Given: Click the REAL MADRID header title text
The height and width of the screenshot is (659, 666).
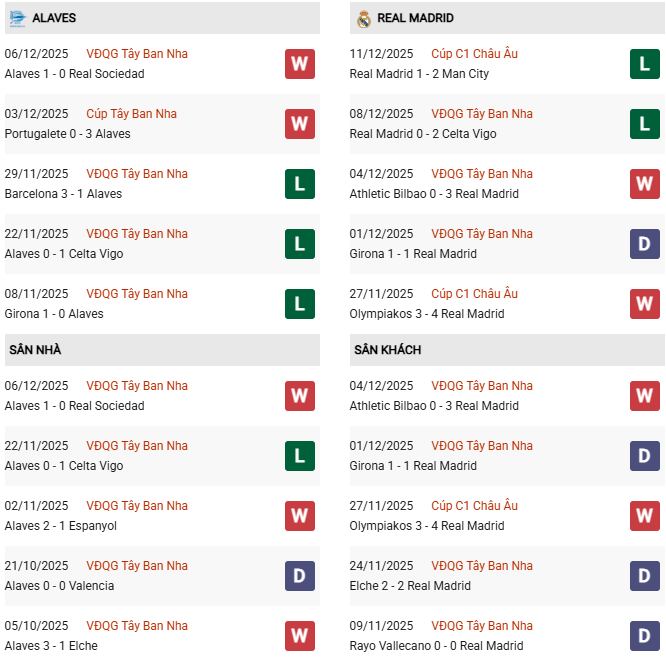Looking at the screenshot, I should click(x=415, y=18).
